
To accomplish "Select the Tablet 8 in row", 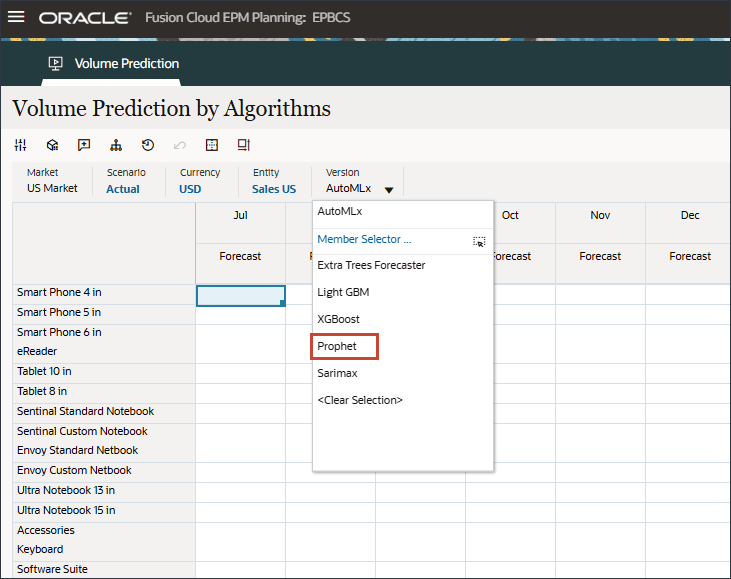I will (42, 392).
